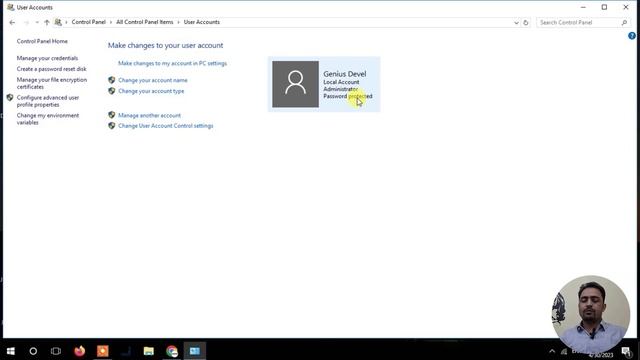Click Manage another account link

click(149, 116)
